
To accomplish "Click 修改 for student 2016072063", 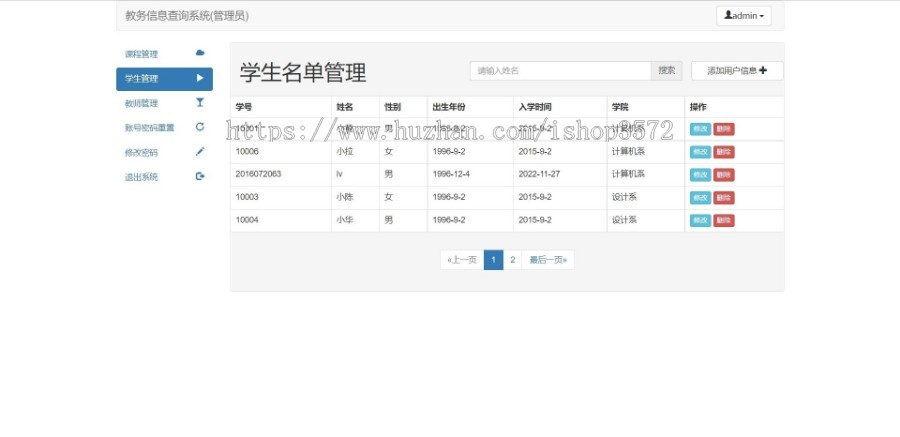I will [700, 175].
